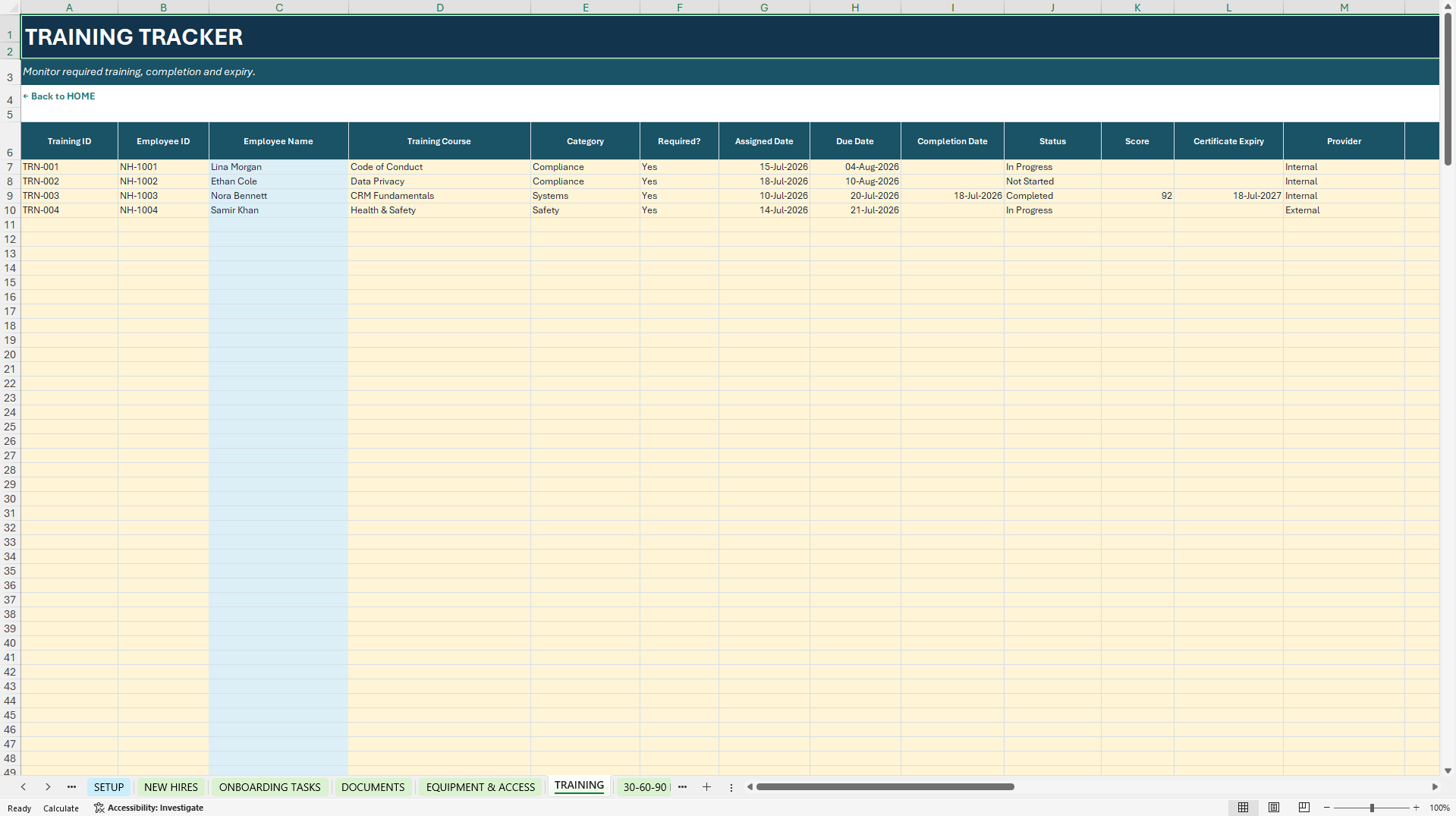Switch to Normal view
The height and width of the screenshot is (816, 1456).
(x=1243, y=808)
